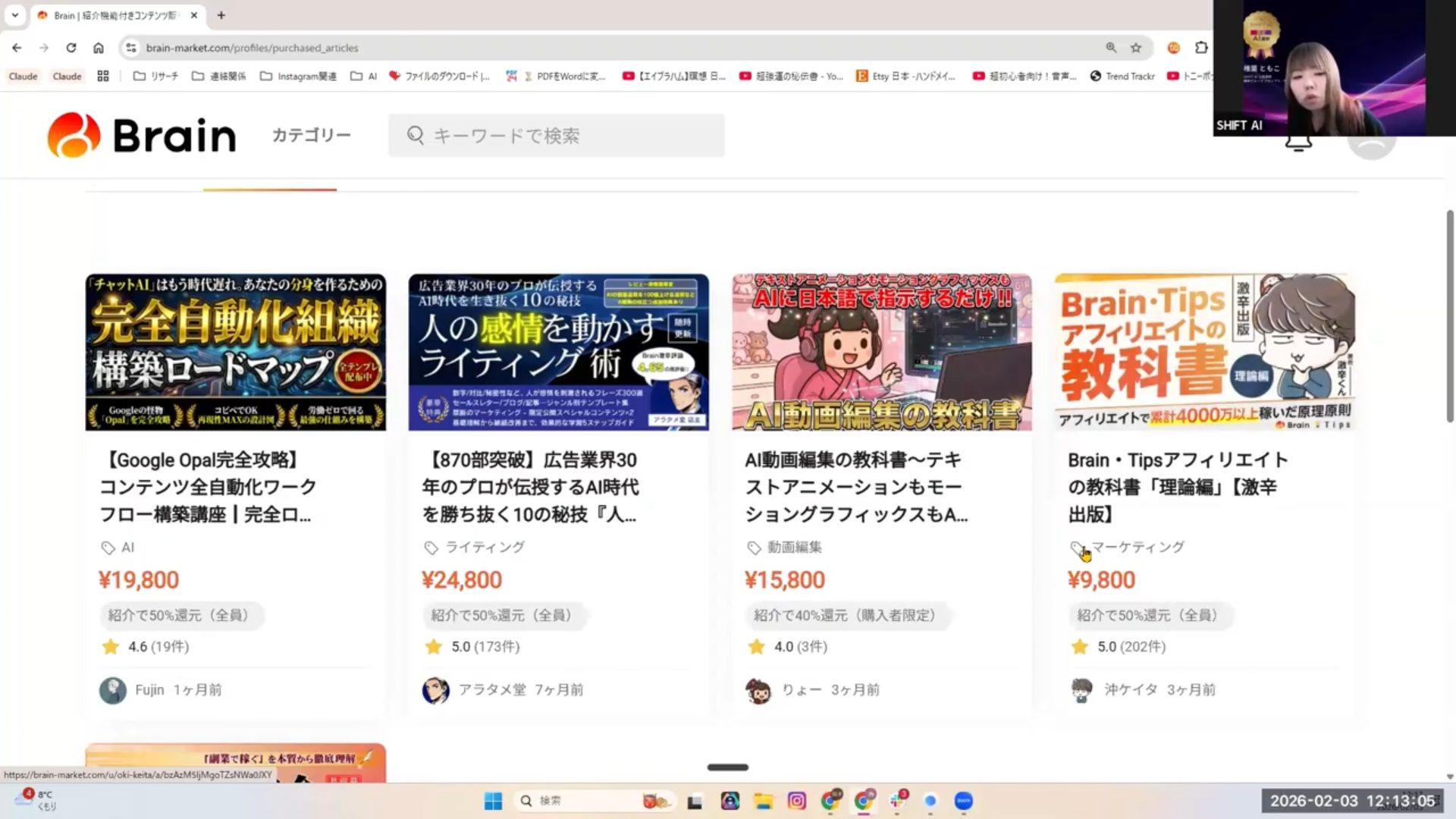Open the AI動画編集の教科書 thumbnail

tap(881, 353)
